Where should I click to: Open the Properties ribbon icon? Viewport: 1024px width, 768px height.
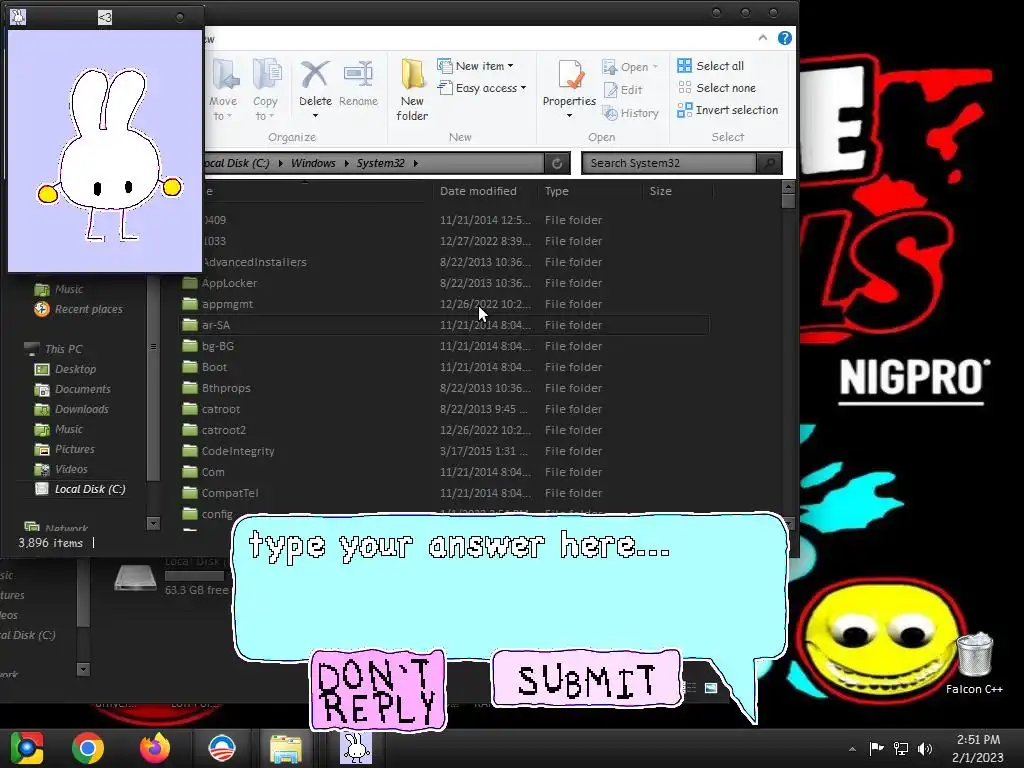[x=569, y=82]
